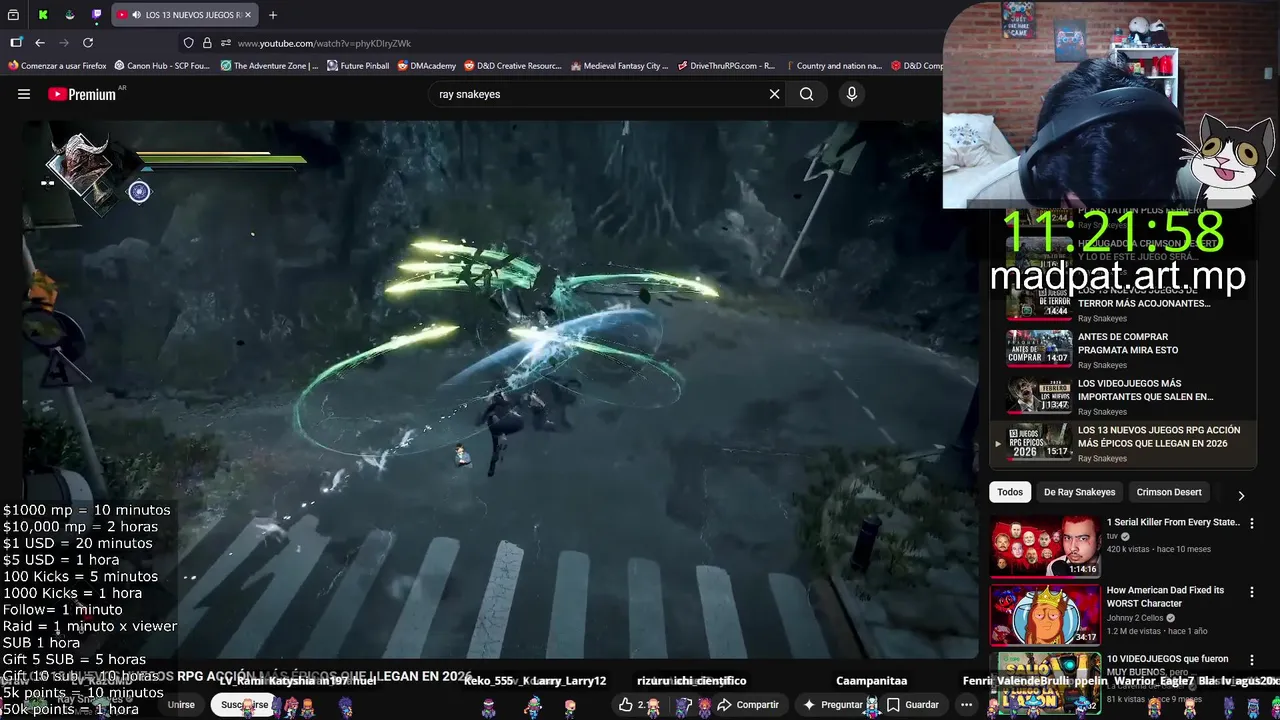
Task: Open 'Country and nation na...' bookmark
Action: click(x=833, y=66)
